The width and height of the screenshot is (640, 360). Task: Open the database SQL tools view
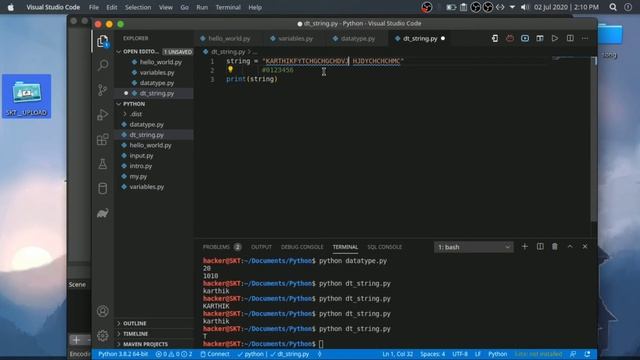[x=103, y=189]
